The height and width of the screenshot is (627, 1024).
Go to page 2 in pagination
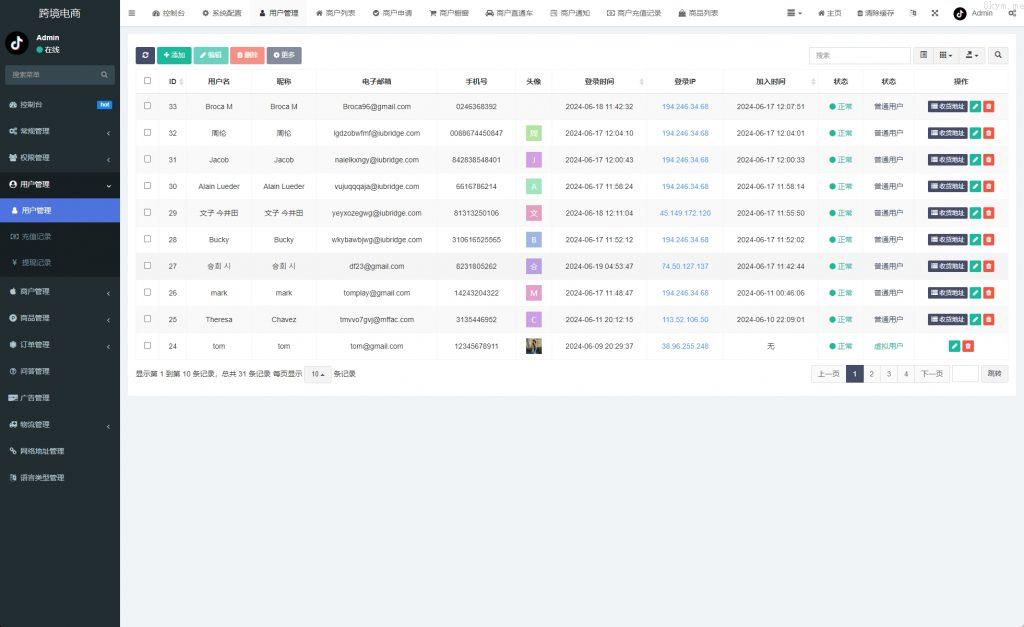pos(871,374)
